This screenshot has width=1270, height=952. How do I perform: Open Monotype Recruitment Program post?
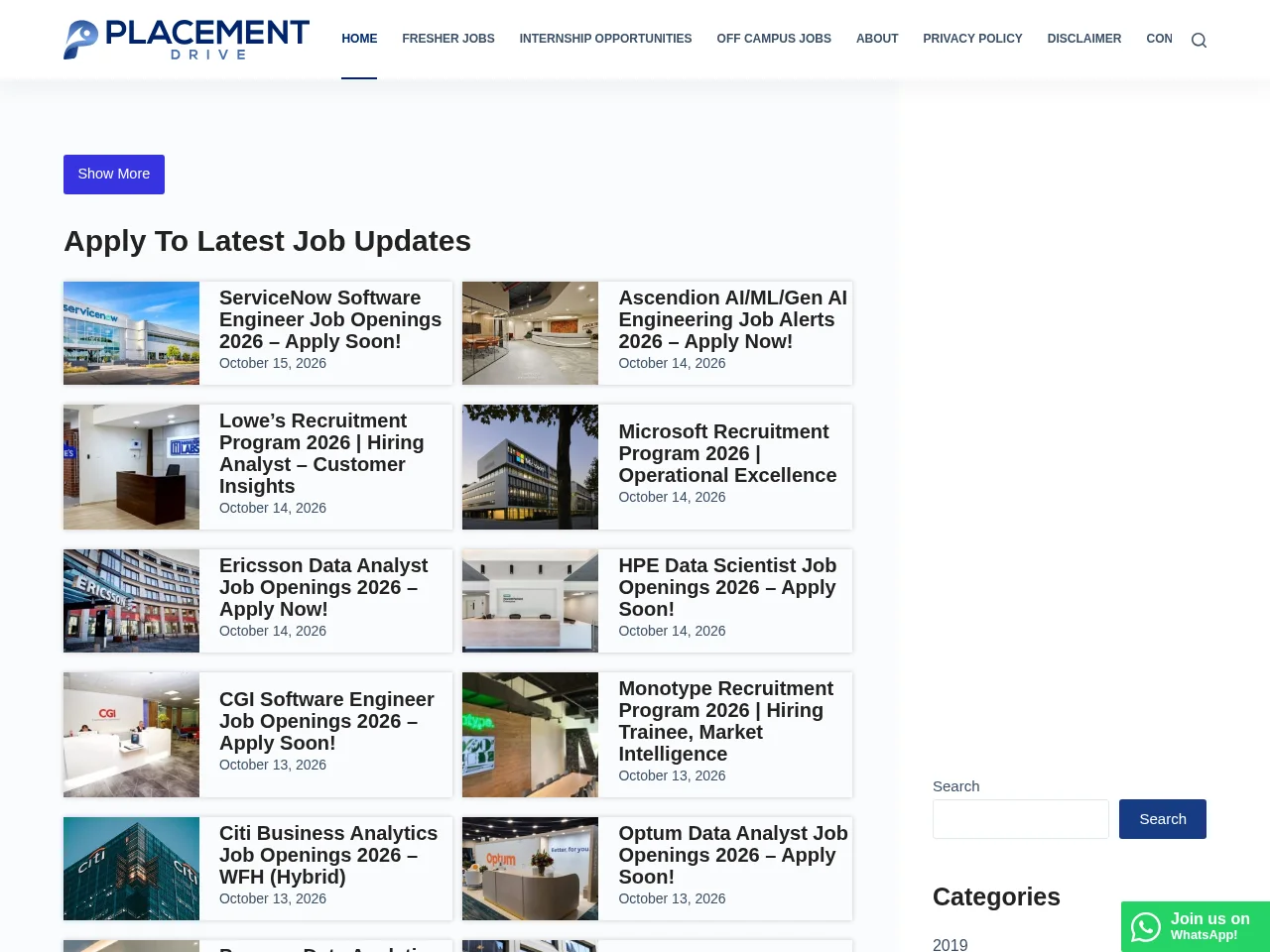726,721
